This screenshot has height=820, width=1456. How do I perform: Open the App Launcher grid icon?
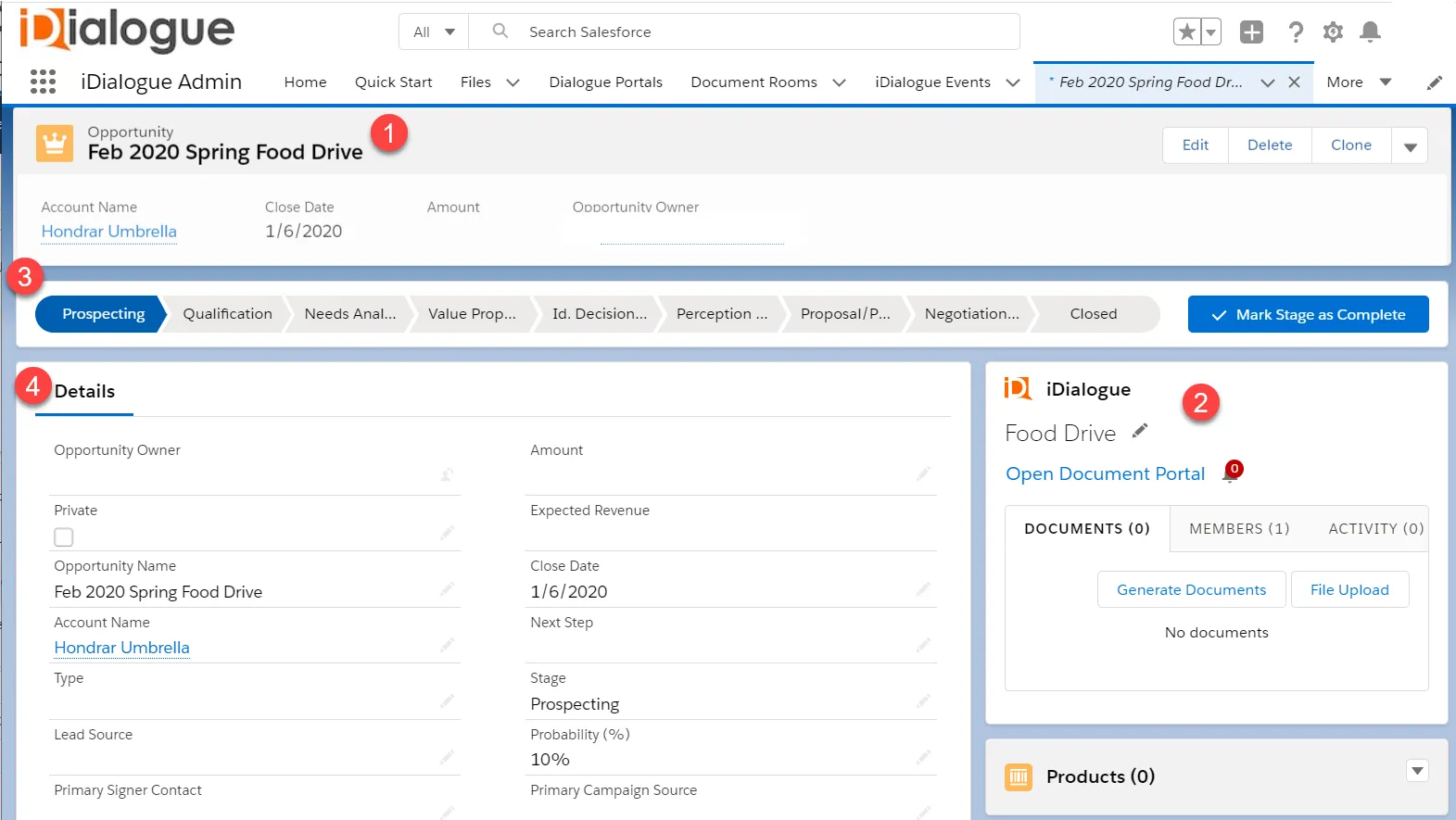coord(43,82)
